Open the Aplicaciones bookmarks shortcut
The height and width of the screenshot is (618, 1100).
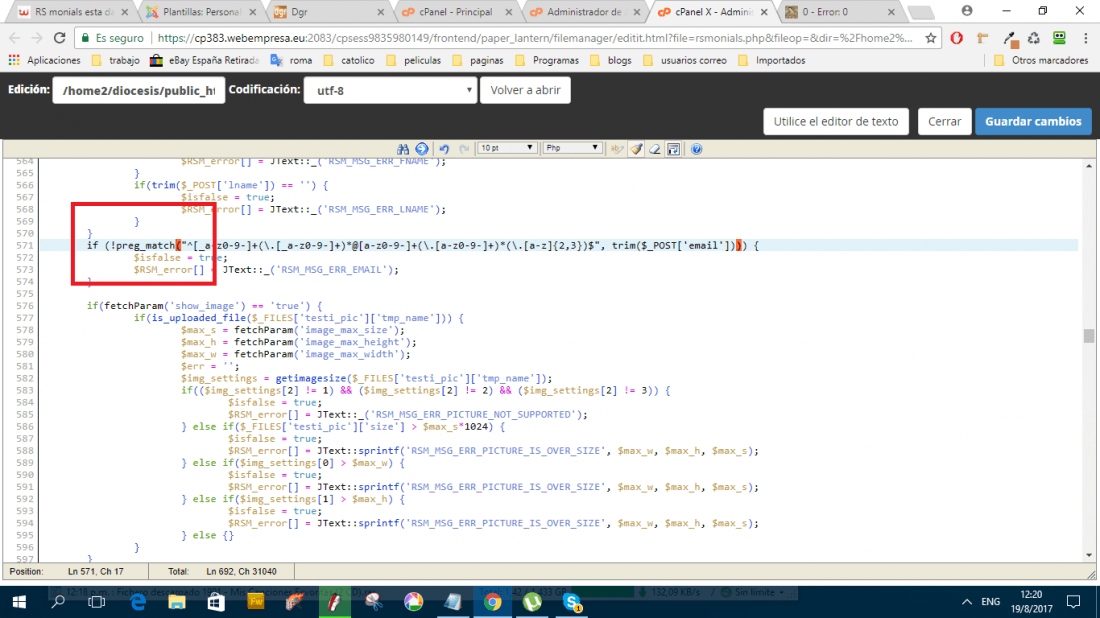[44, 60]
